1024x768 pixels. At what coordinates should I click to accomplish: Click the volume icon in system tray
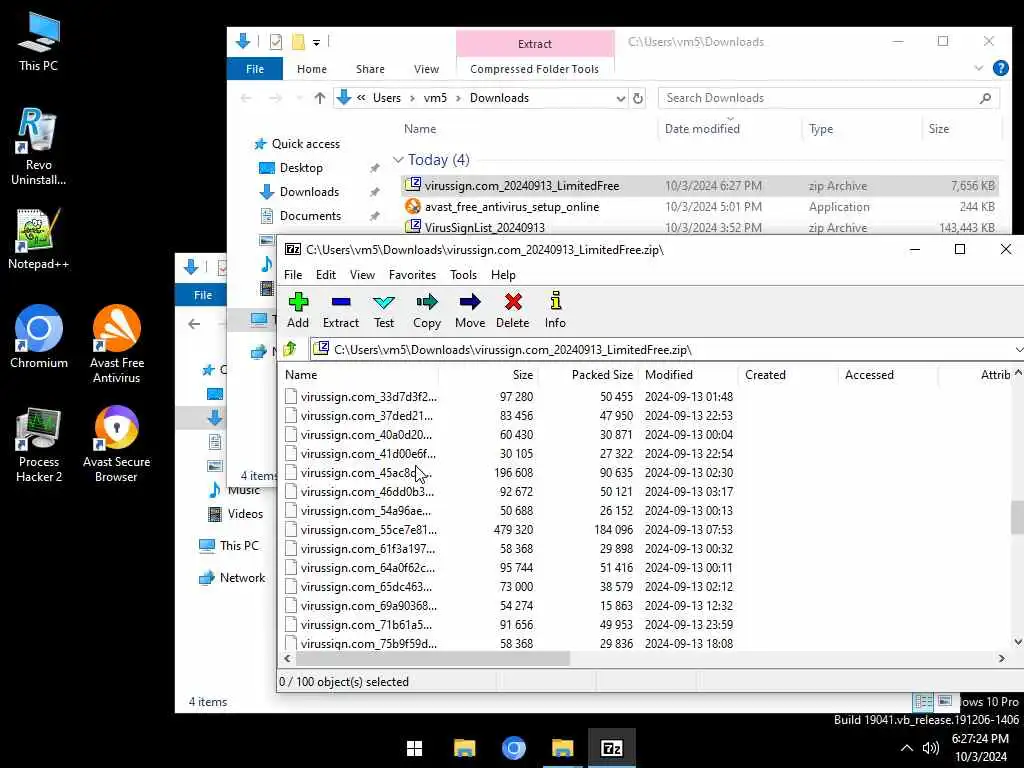click(x=931, y=748)
